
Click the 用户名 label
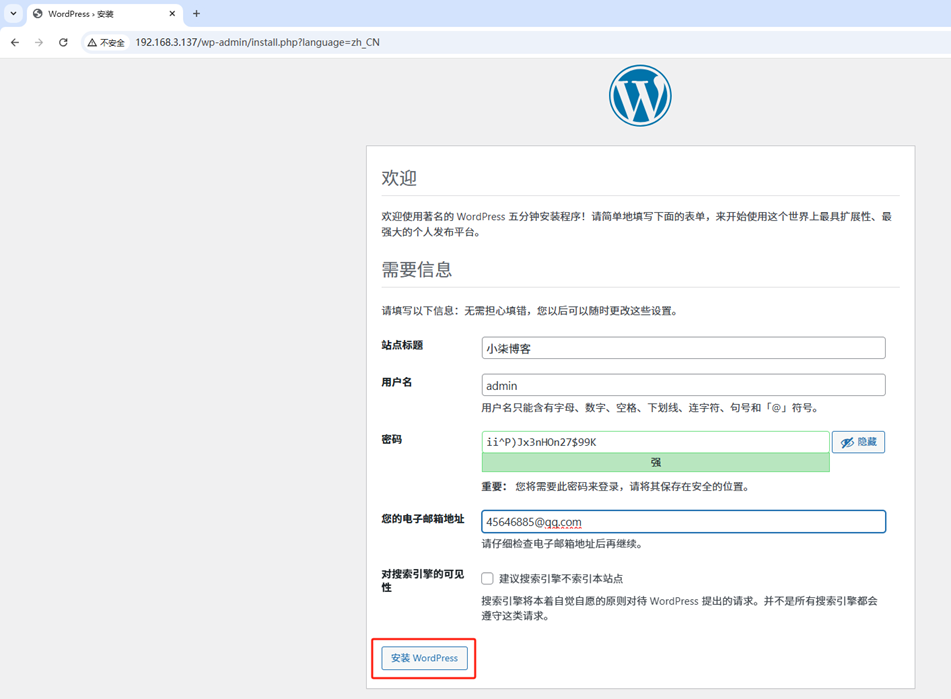point(397,382)
